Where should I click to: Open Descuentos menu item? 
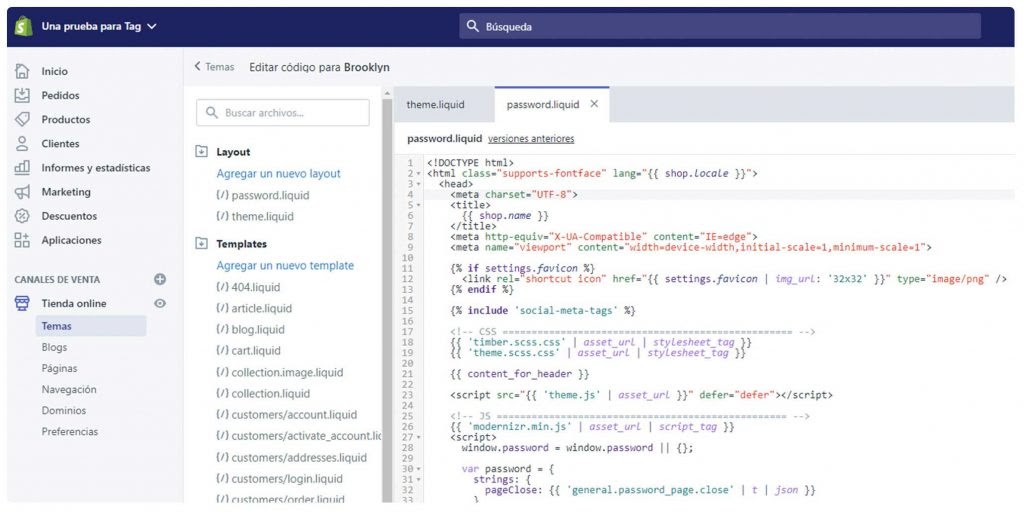[x=69, y=216]
